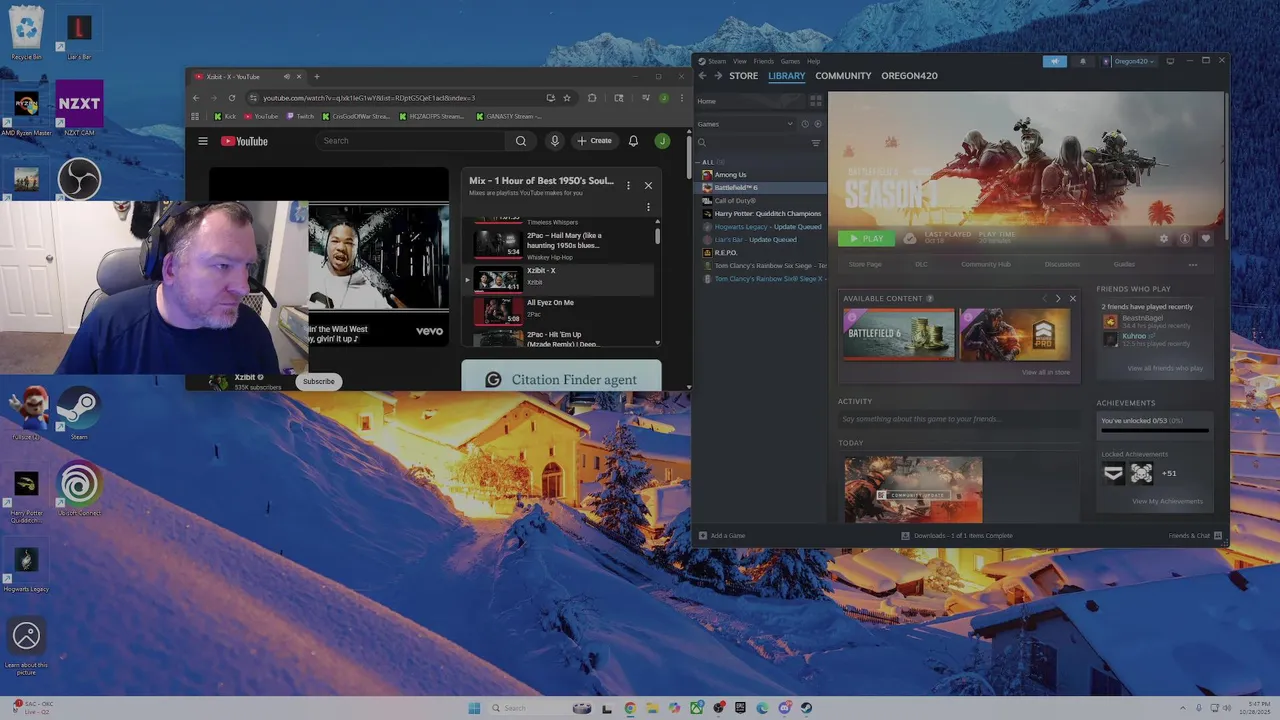Click YouTube search input field
The image size is (1280, 720).
[412, 141]
